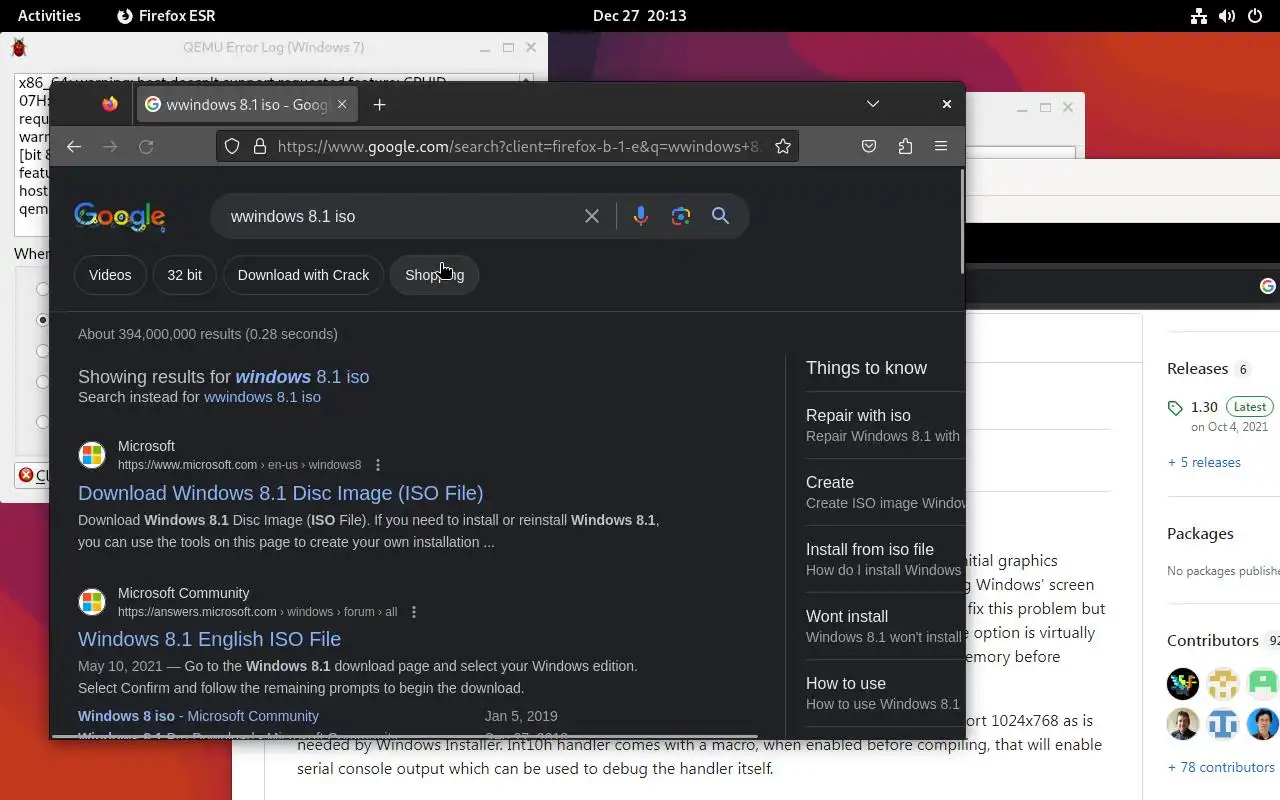Open the Firefox ESR app menu
1280x800 pixels.
[166, 15]
